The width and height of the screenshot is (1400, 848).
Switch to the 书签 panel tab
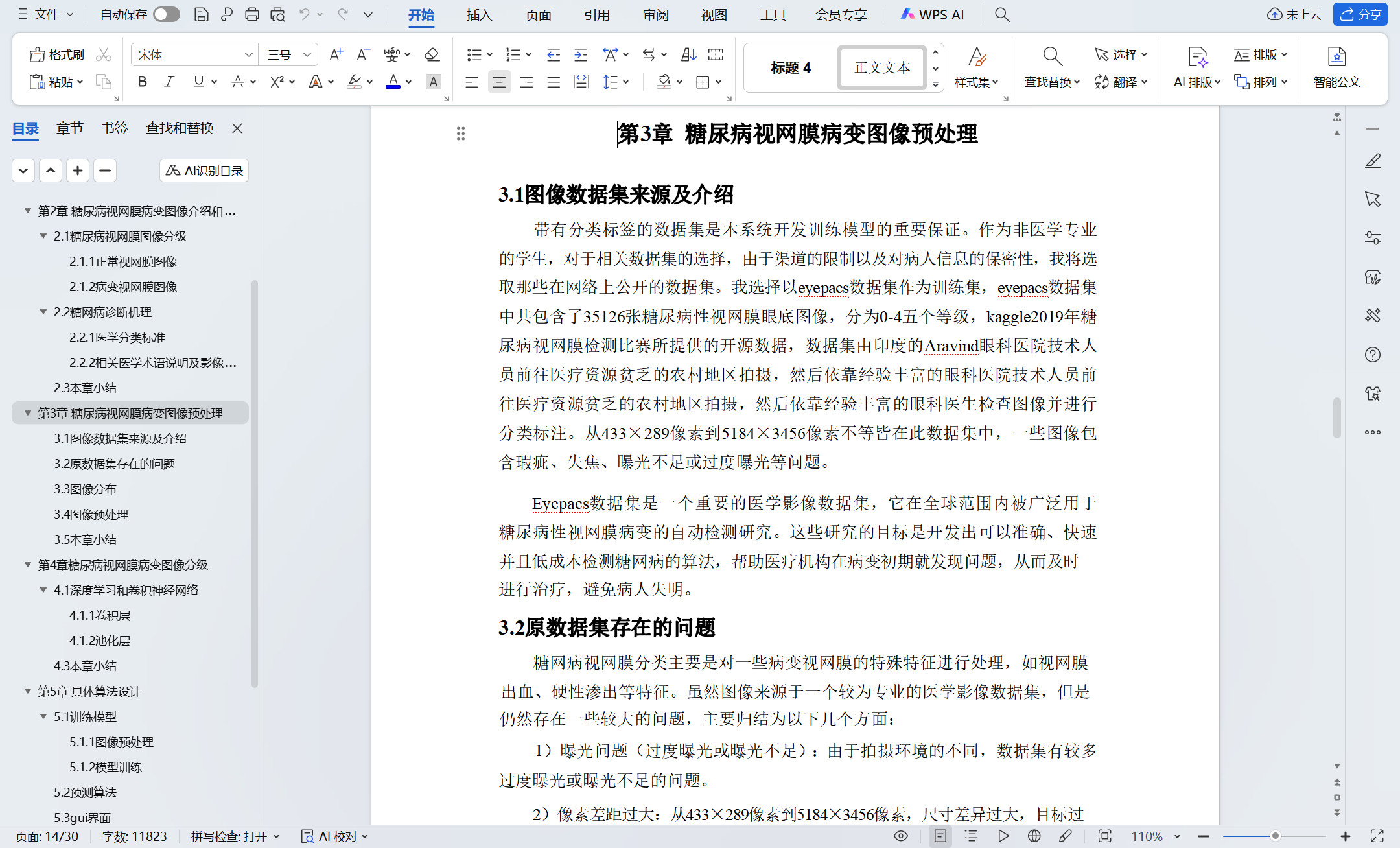[x=114, y=128]
